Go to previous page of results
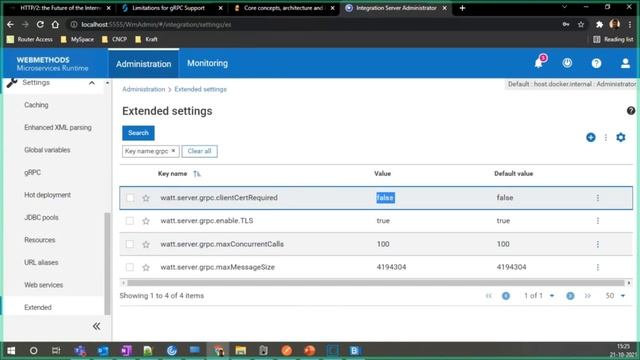This screenshot has height=360, width=640. pos(506,296)
